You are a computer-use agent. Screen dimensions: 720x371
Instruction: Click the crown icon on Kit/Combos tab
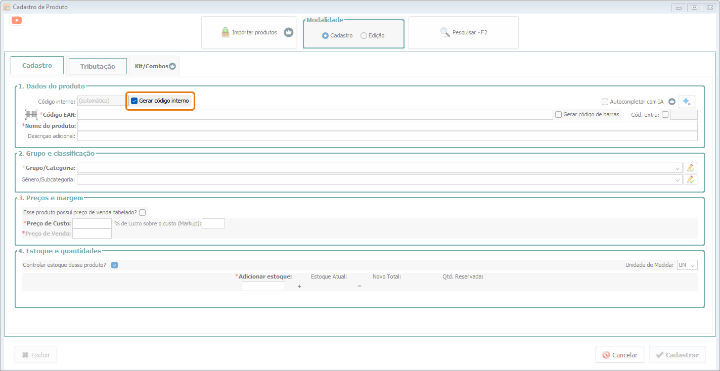coord(172,66)
